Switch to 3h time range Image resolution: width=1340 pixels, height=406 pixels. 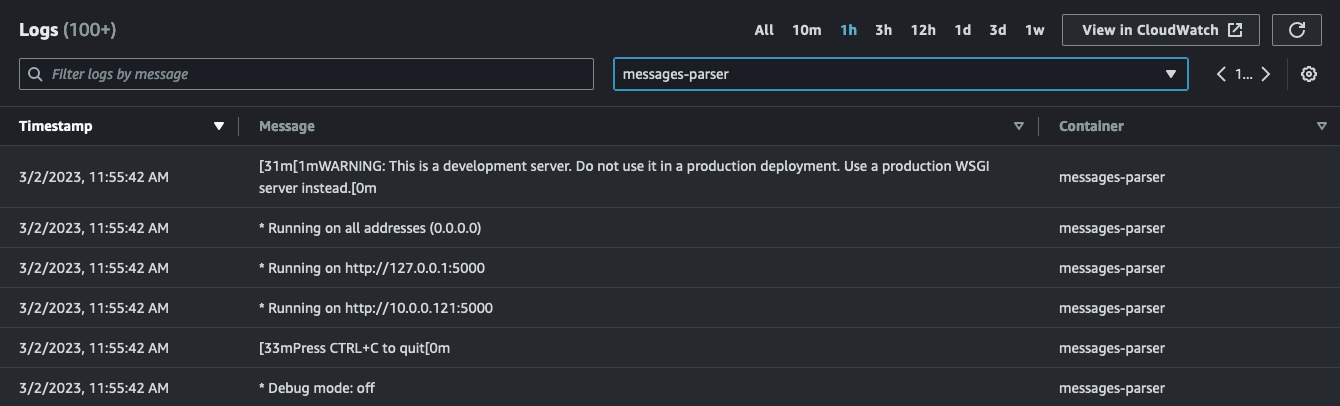pos(883,30)
